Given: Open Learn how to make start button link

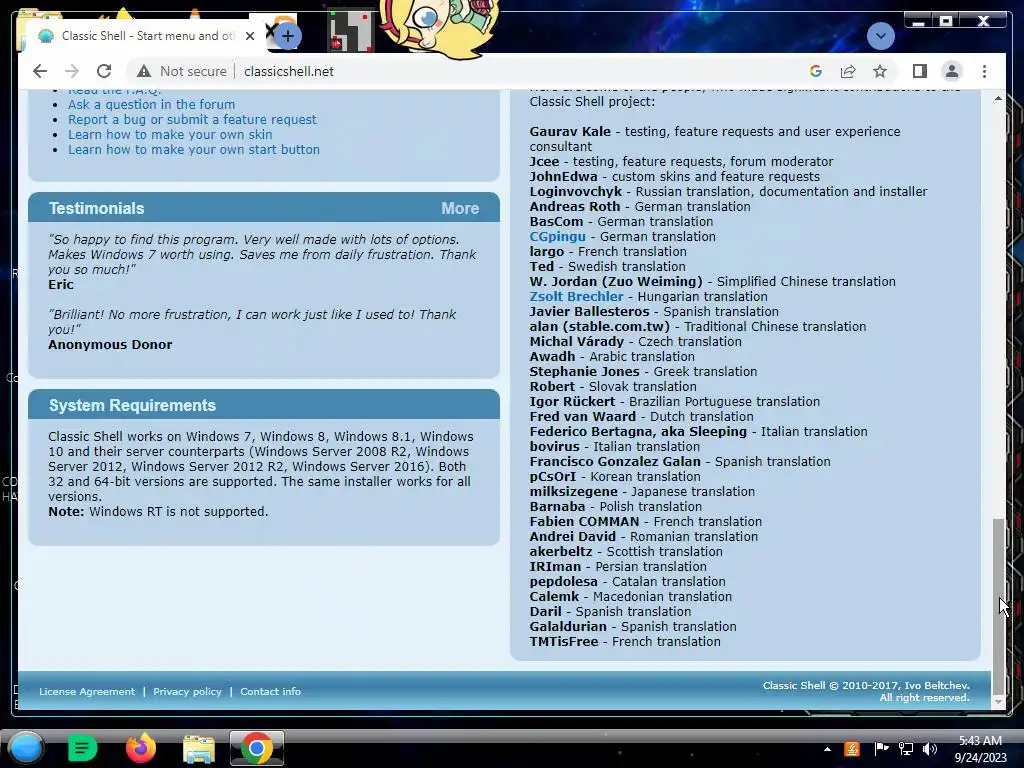Looking at the screenshot, I should point(194,150).
